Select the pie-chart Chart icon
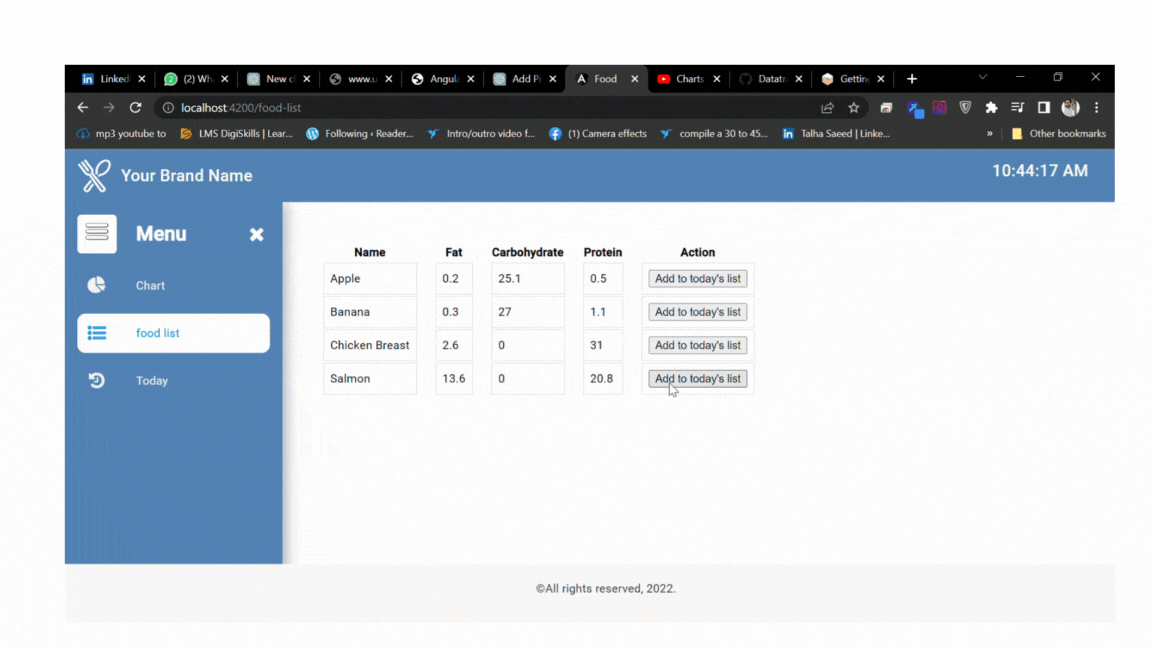Screen dimensions: 1152x648 96,285
